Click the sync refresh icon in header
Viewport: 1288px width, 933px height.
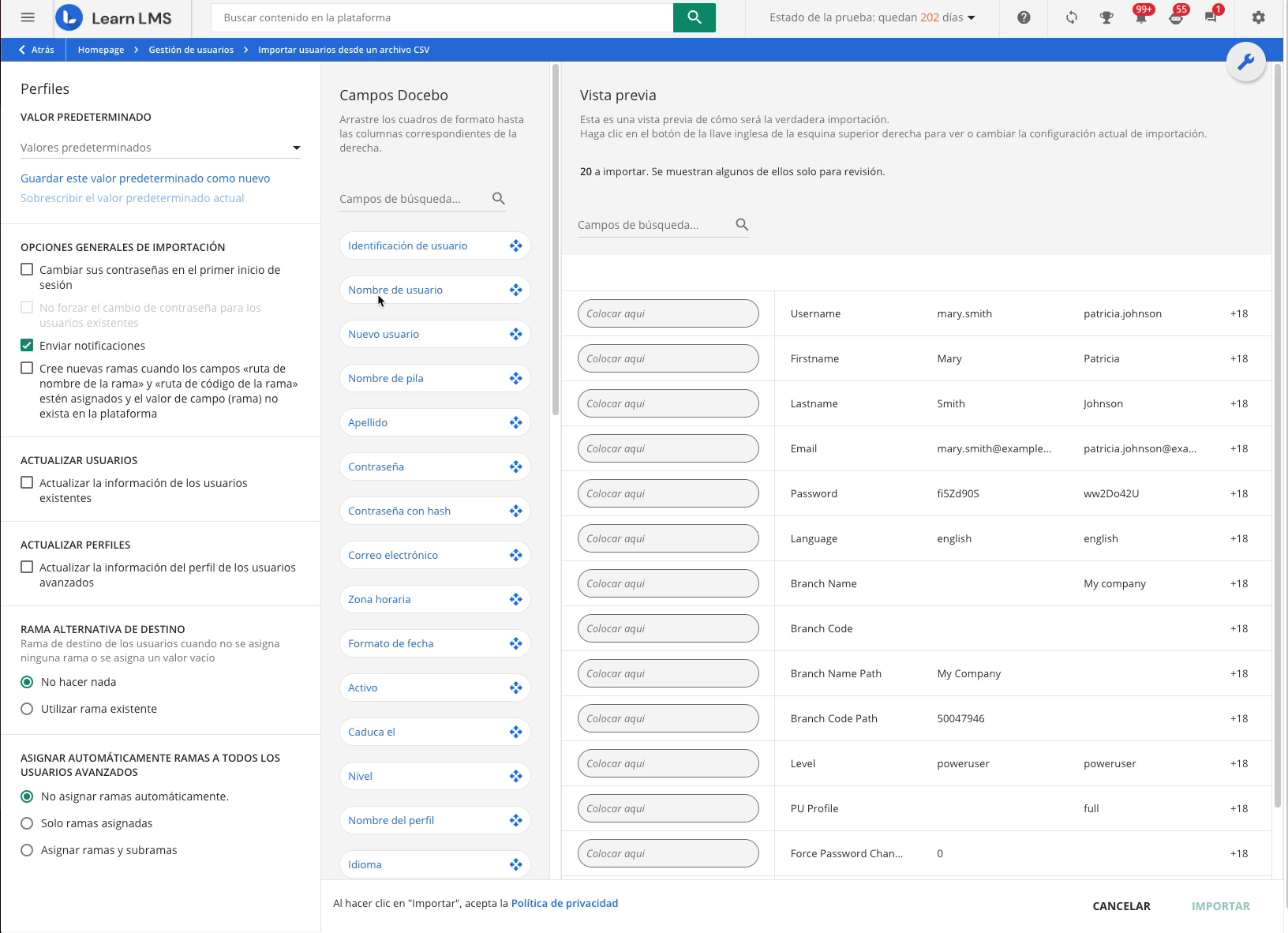point(1072,17)
